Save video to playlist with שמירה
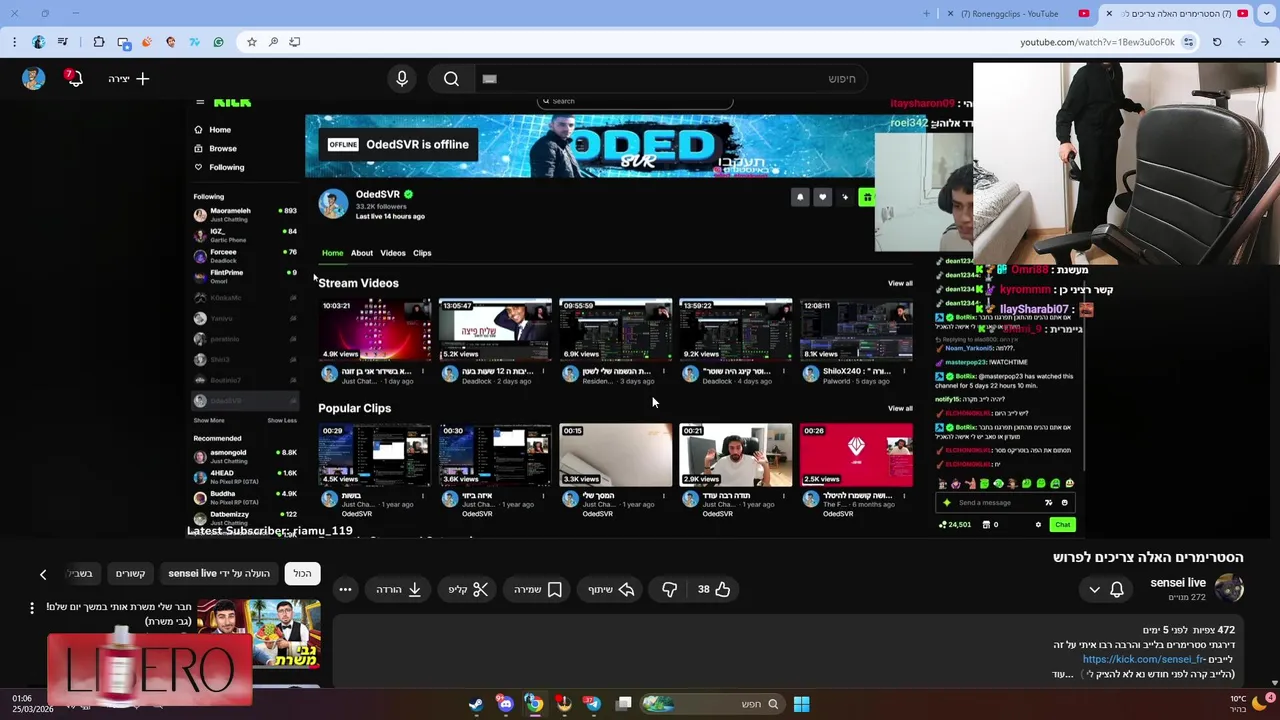This screenshot has height=720, width=1280. (x=538, y=589)
